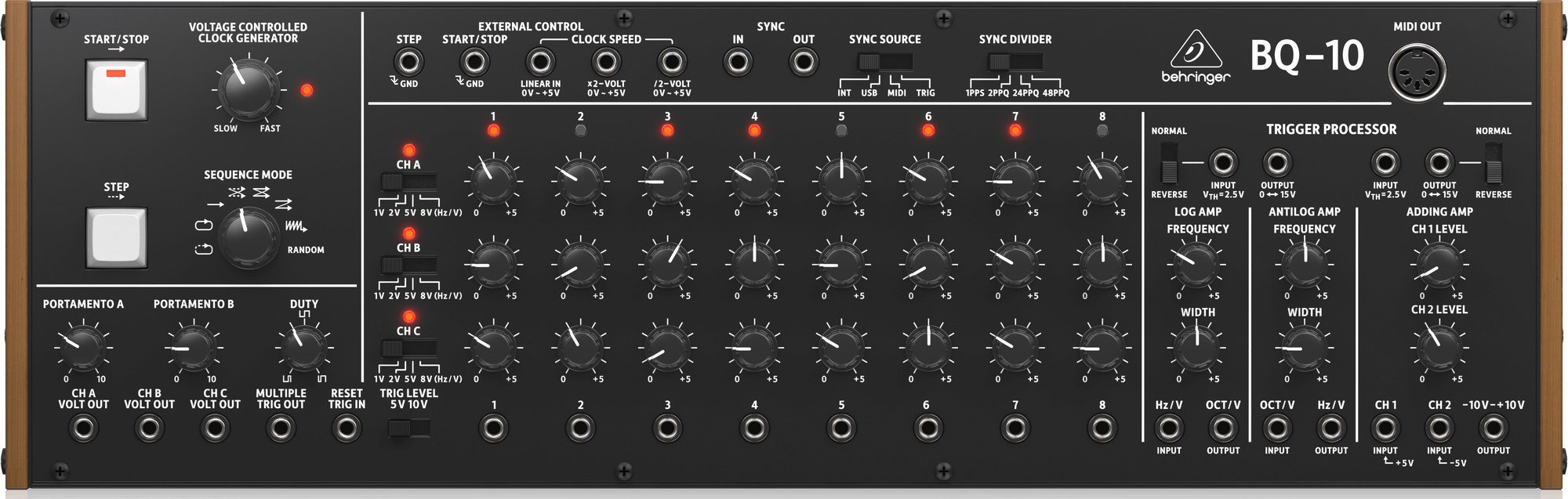Click the MULTIPLE TRIG OUT jack
This screenshot has width=1568, height=499.
pyautogui.click(x=280, y=428)
